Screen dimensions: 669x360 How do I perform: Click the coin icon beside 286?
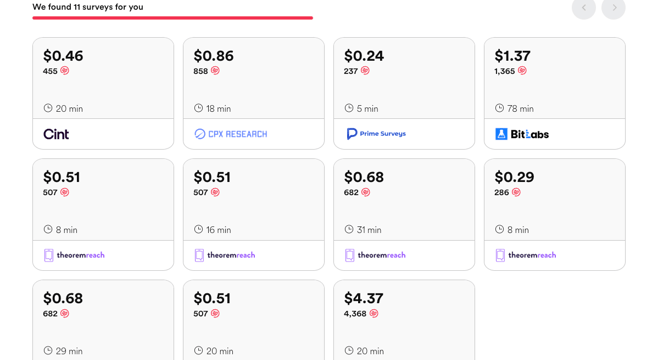(516, 192)
